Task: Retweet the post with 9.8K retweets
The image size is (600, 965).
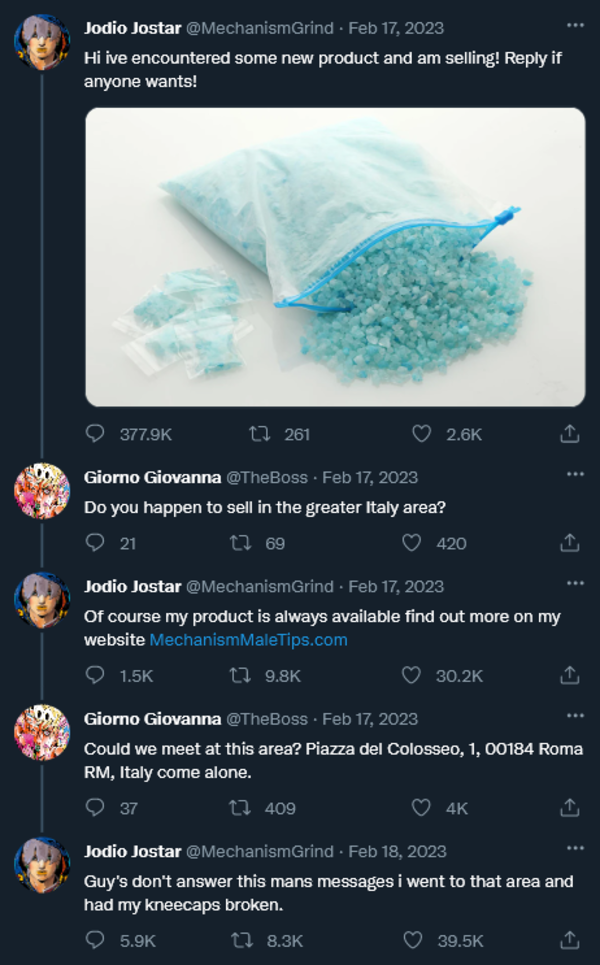Action: coord(240,676)
